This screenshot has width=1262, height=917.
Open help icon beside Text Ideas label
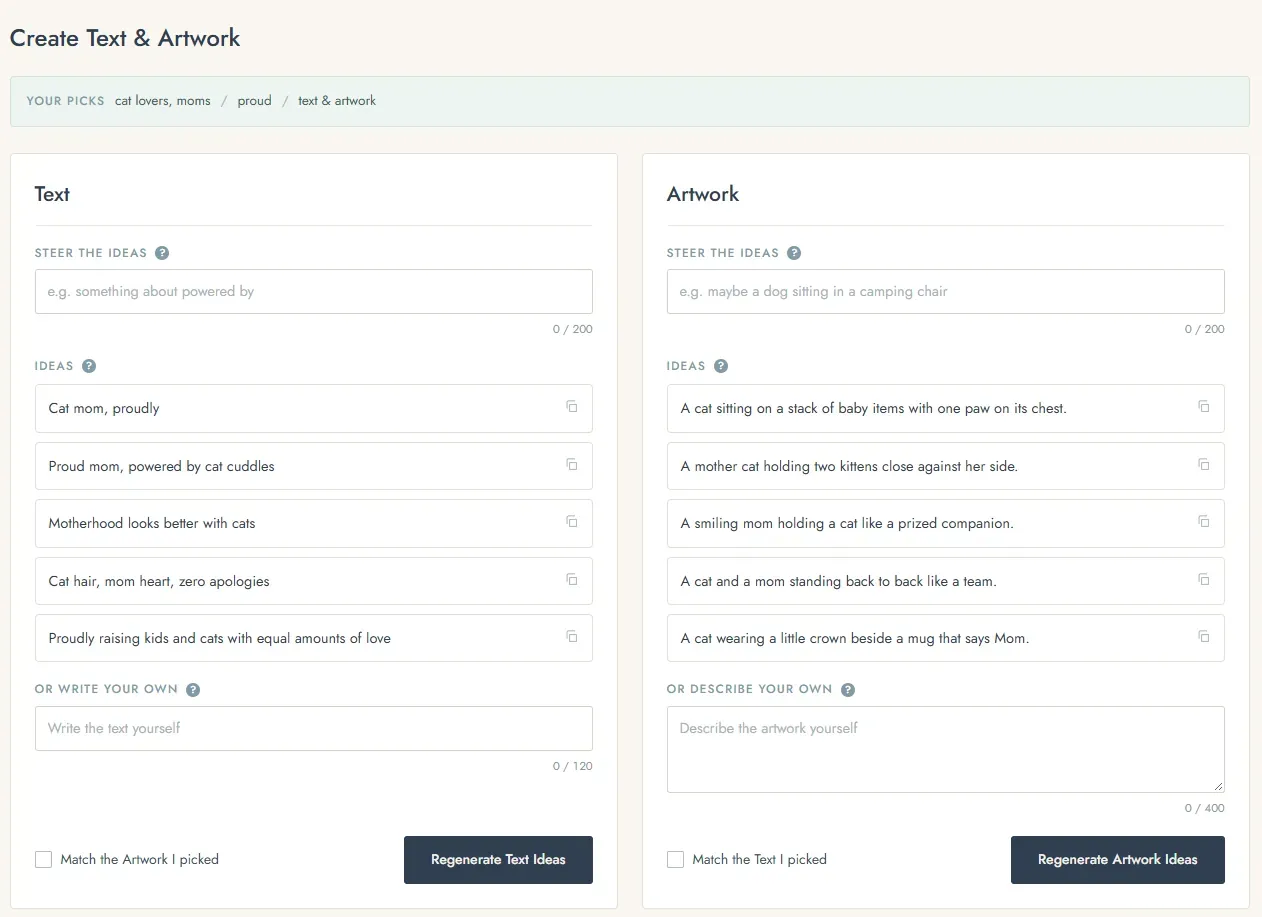(89, 366)
